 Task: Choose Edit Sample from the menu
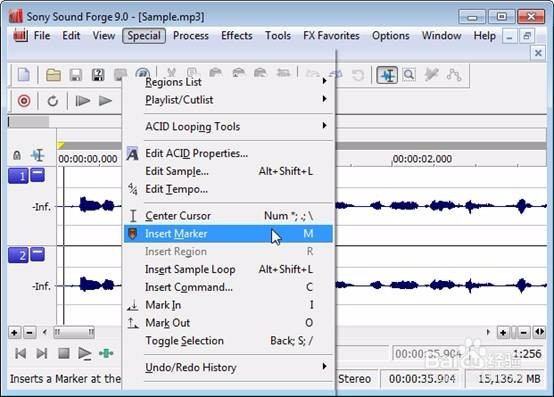[x=228, y=171]
